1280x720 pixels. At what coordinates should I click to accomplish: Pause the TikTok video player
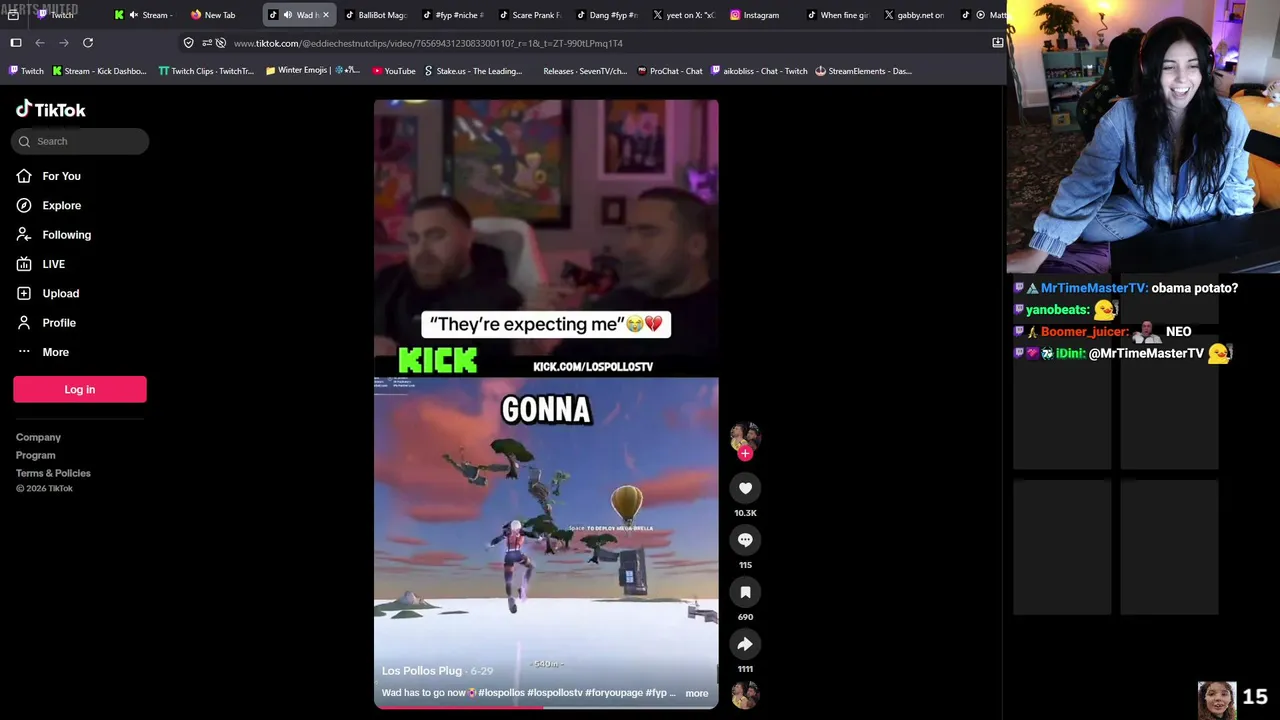click(546, 404)
